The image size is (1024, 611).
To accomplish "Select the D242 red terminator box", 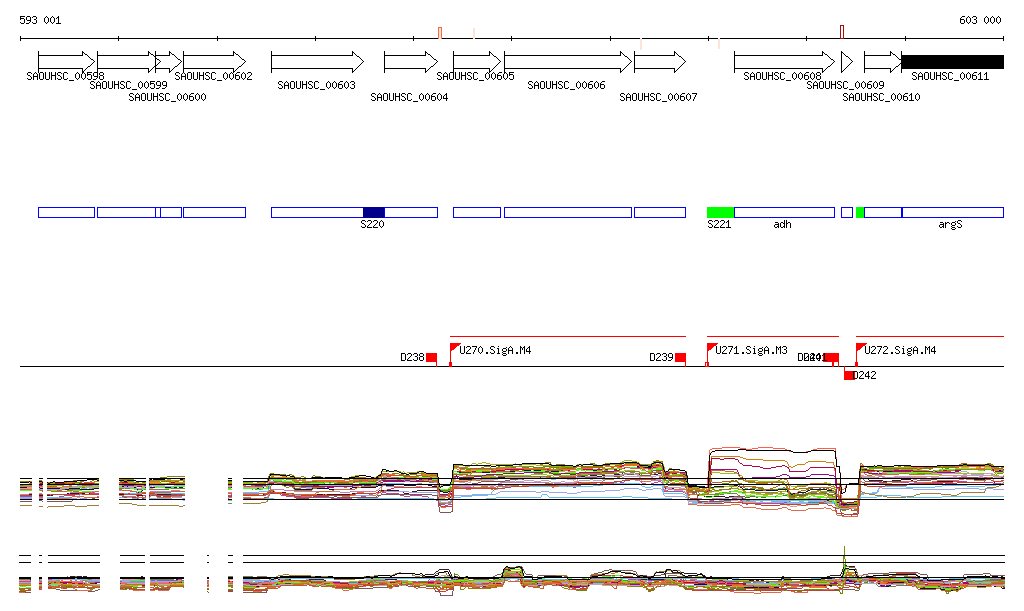I will 848,375.
